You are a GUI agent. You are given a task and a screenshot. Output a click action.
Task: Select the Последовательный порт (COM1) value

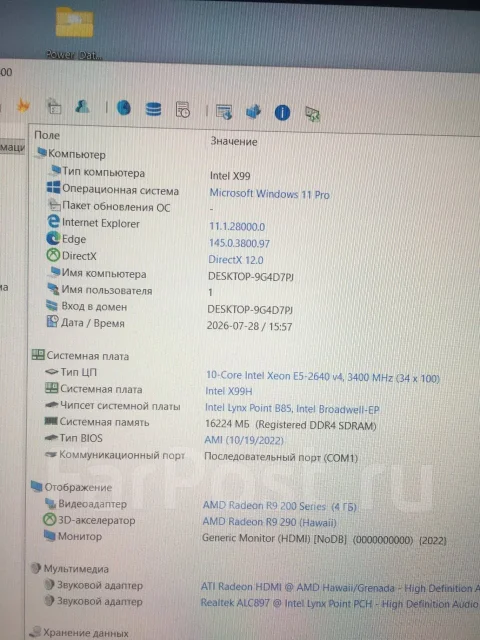[x=281, y=457]
